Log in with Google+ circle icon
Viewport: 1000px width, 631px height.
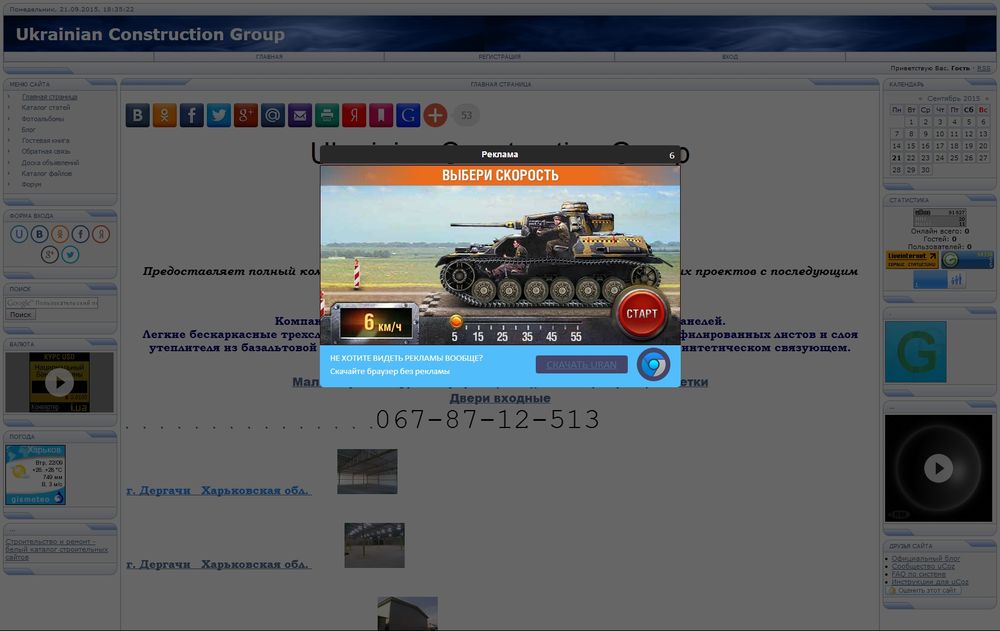point(50,255)
